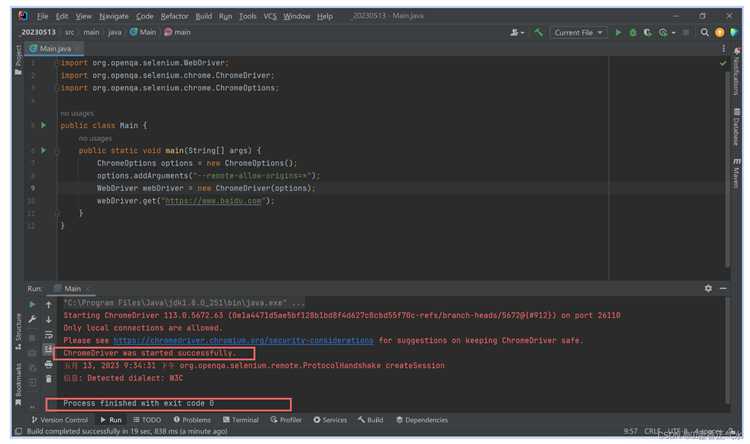Click the Profiler run icon in toolbar
The width and height of the screenshot is (750, 444).
(663, 33)
